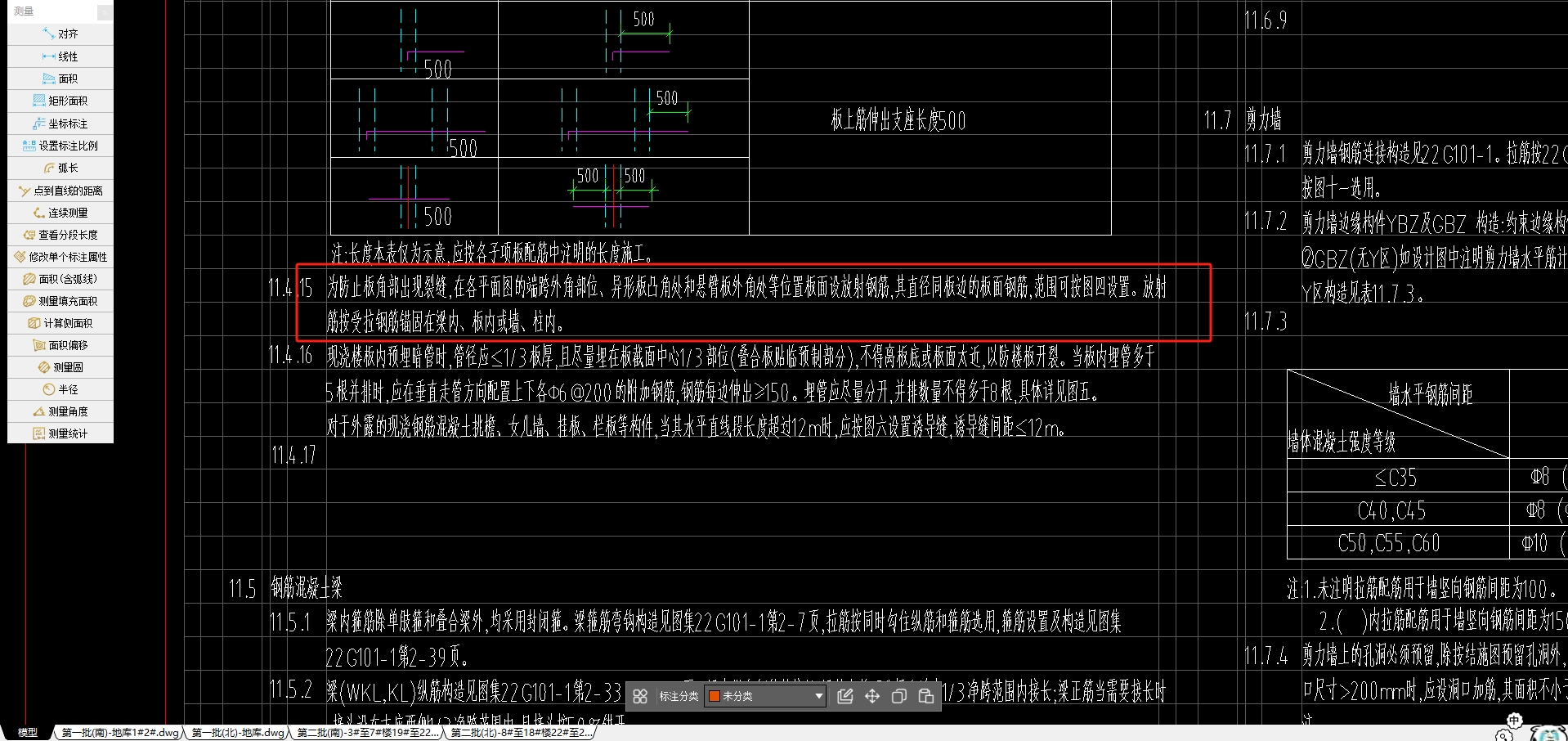Click the copy icon in annotation toolbar
1568x741 pixels.
pyautogui.click(x=899, y=696)
